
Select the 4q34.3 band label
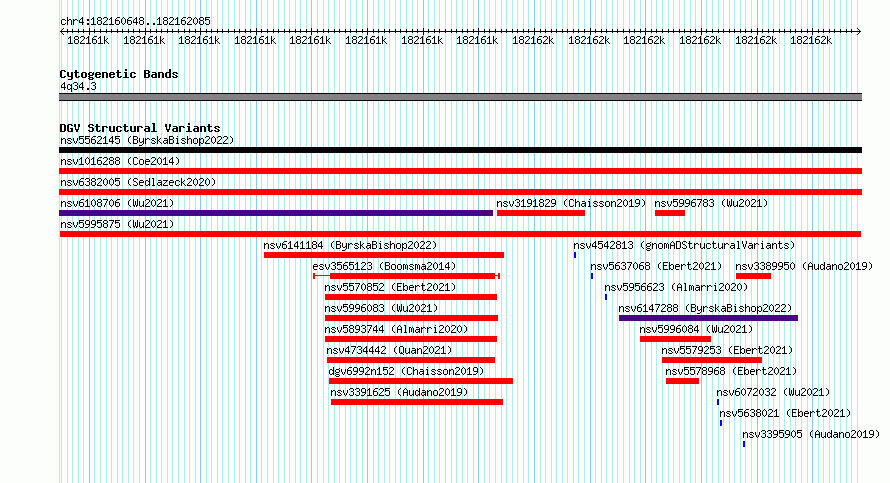click(x=78, y=87)
